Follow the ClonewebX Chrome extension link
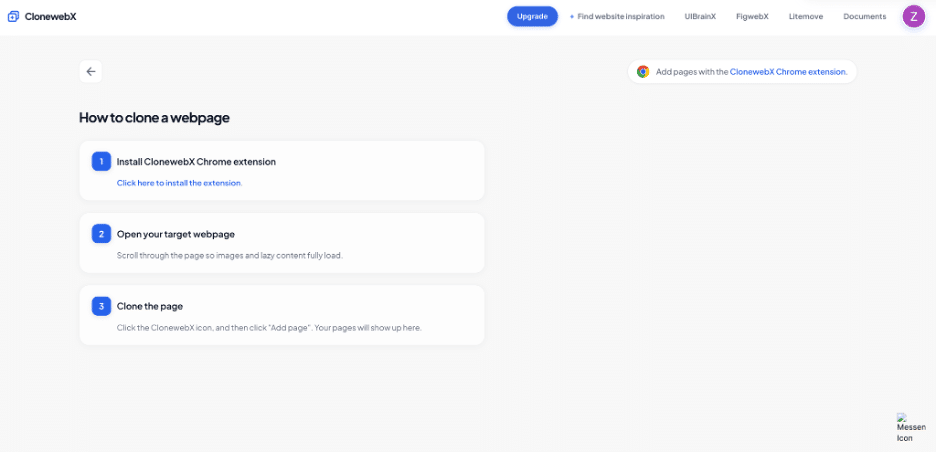The width and height of the screenshot is (936, 452). point(788,72)
